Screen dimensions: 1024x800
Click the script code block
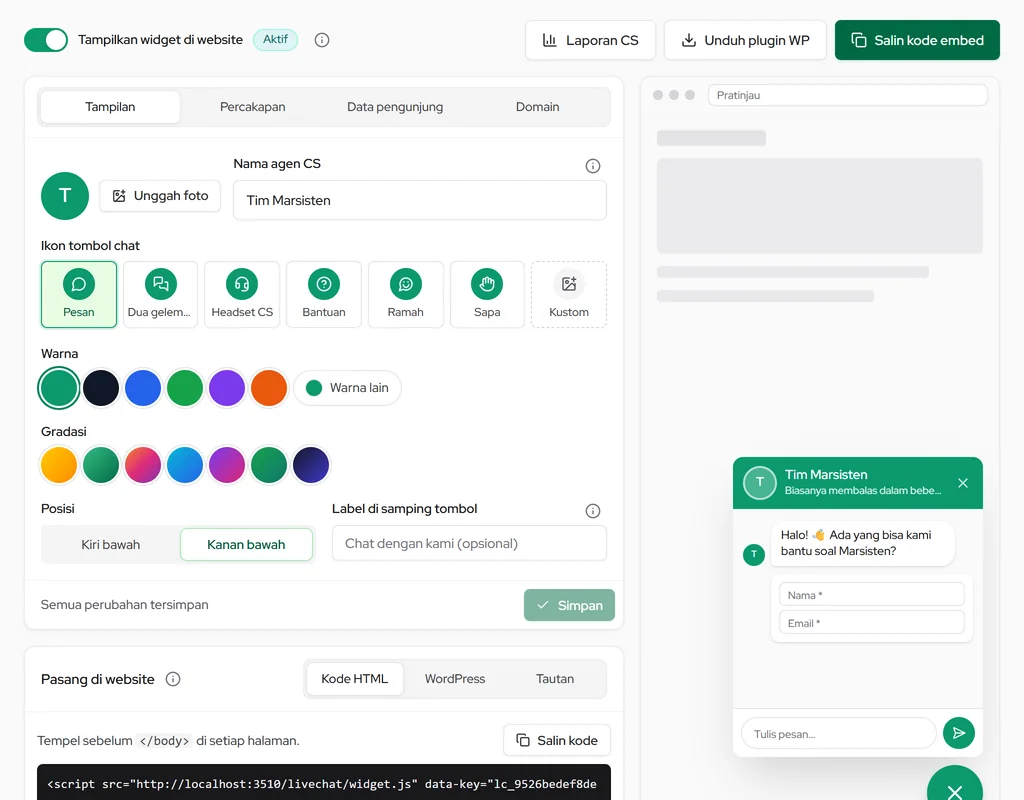tap(324, 783)
